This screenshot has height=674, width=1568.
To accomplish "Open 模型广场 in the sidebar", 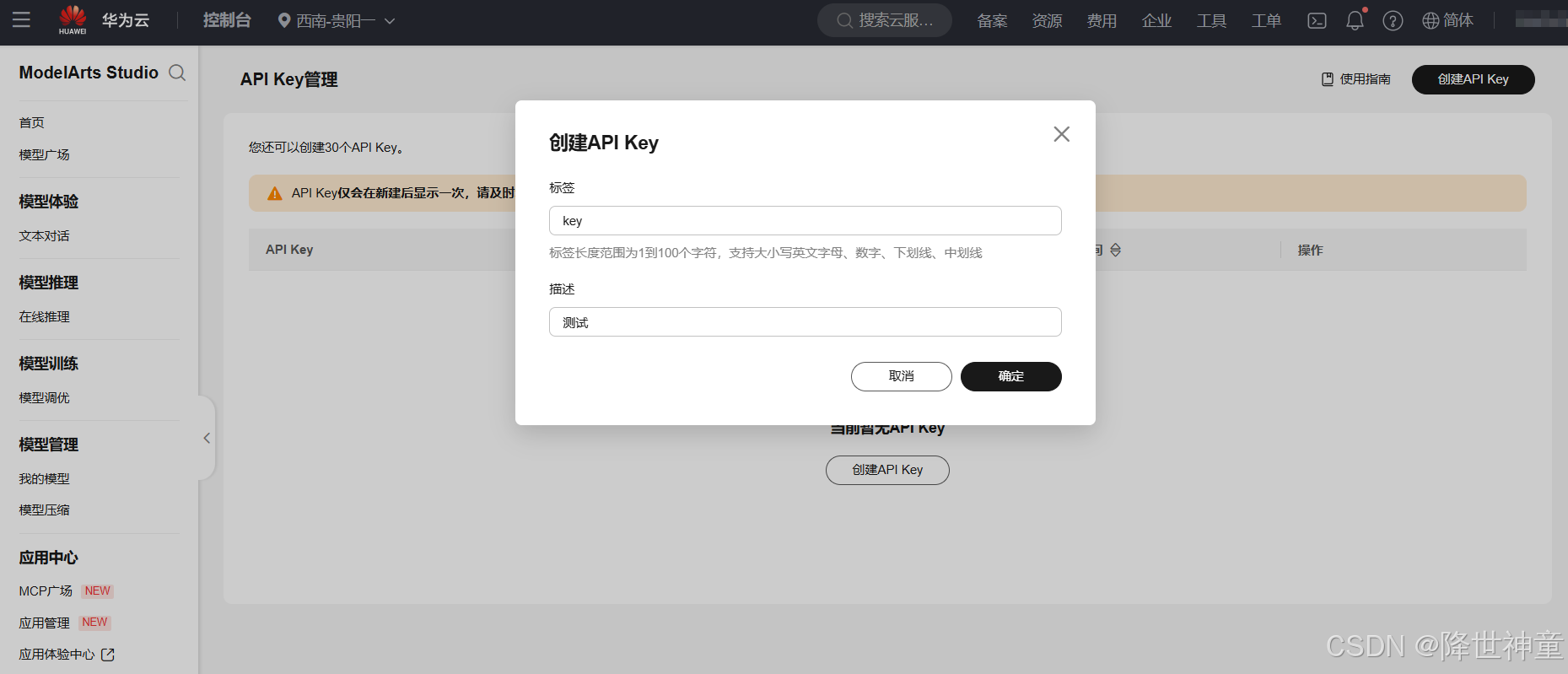I will point(45,155).
